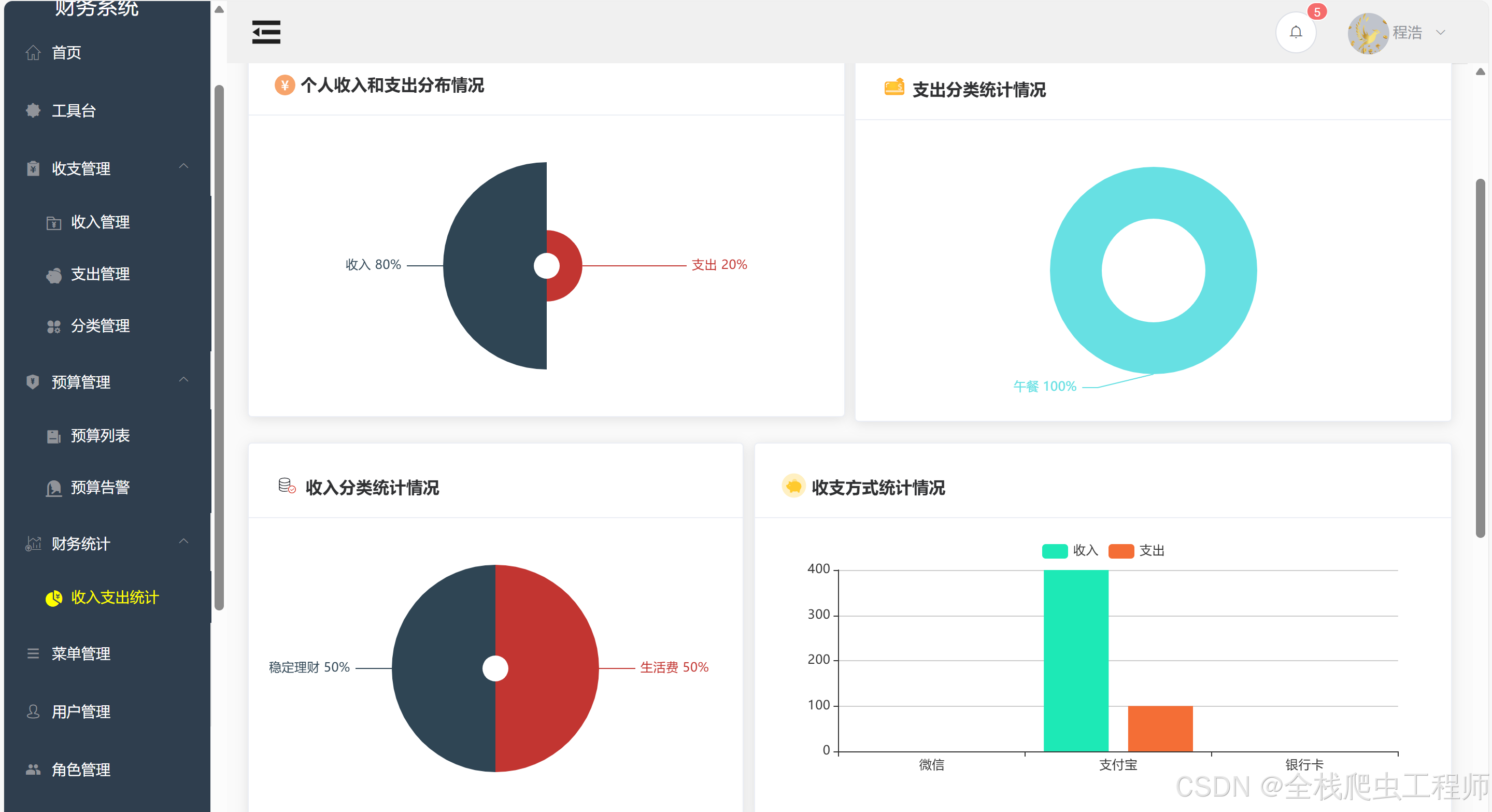
Task: Go to 角色管理 page
Action: click(x=80, y=770)
